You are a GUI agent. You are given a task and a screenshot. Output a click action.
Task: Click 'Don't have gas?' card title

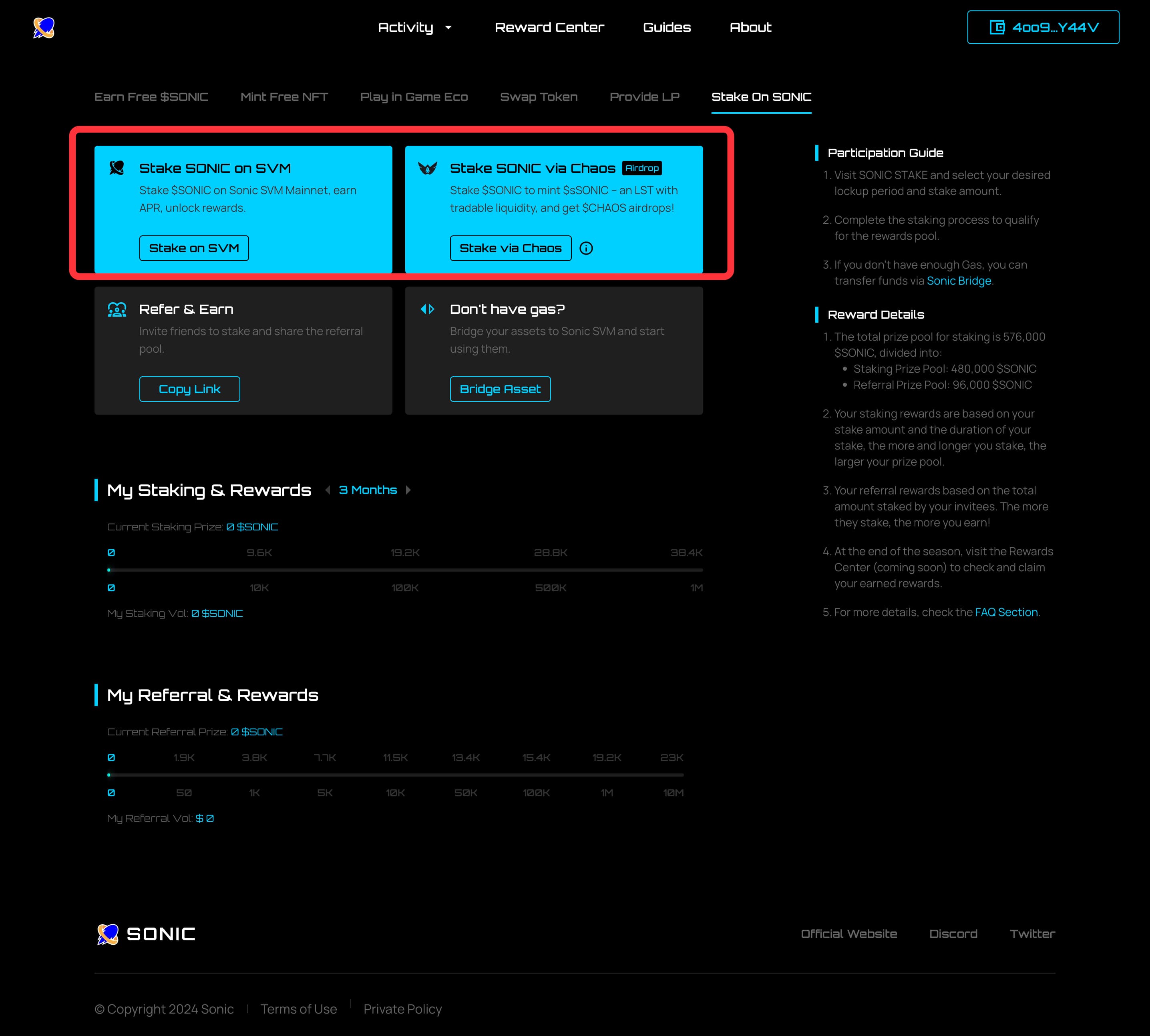(x=507, y=309)
